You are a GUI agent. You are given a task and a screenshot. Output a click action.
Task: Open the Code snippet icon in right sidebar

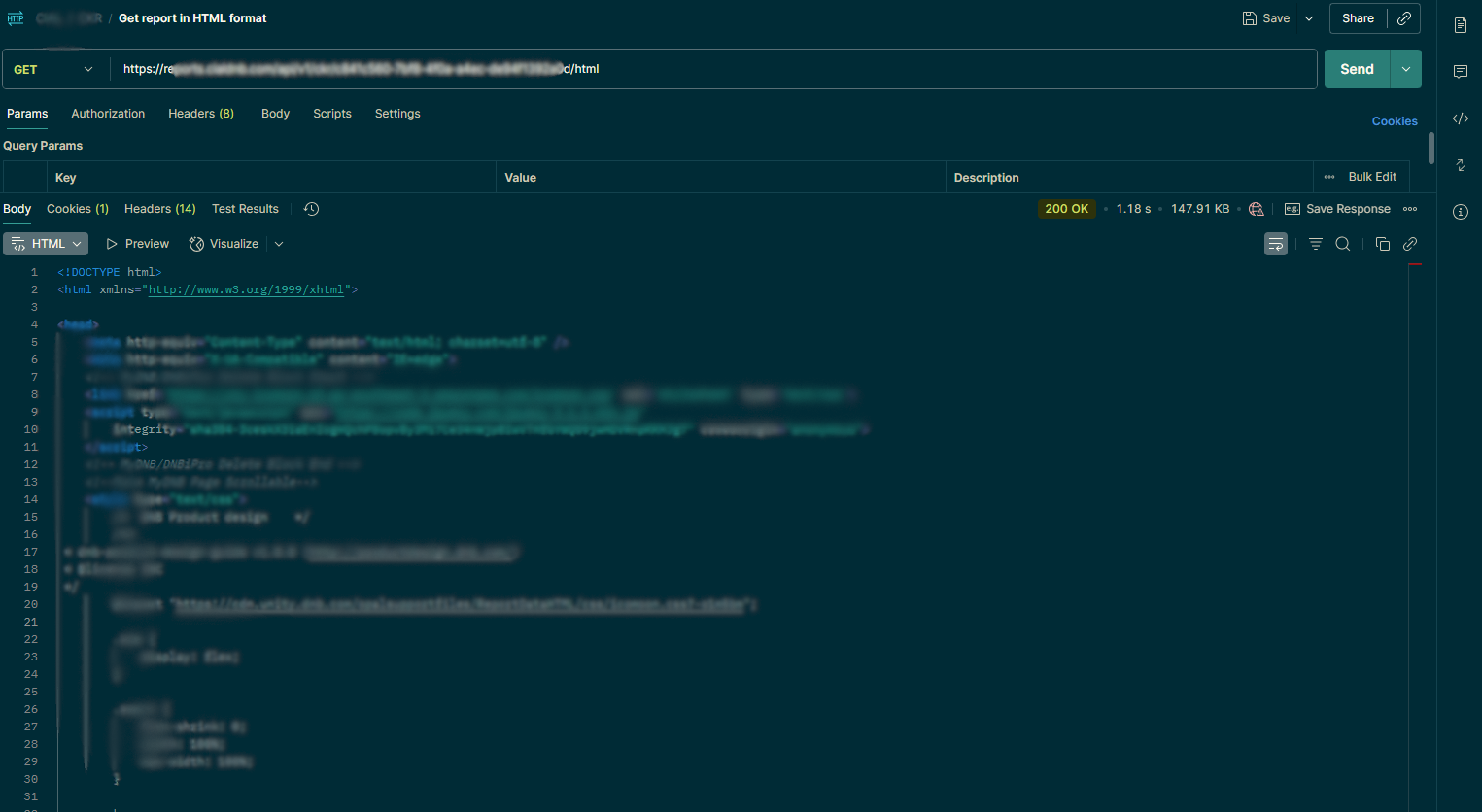pyautogui.click(x=1461, y=118)
